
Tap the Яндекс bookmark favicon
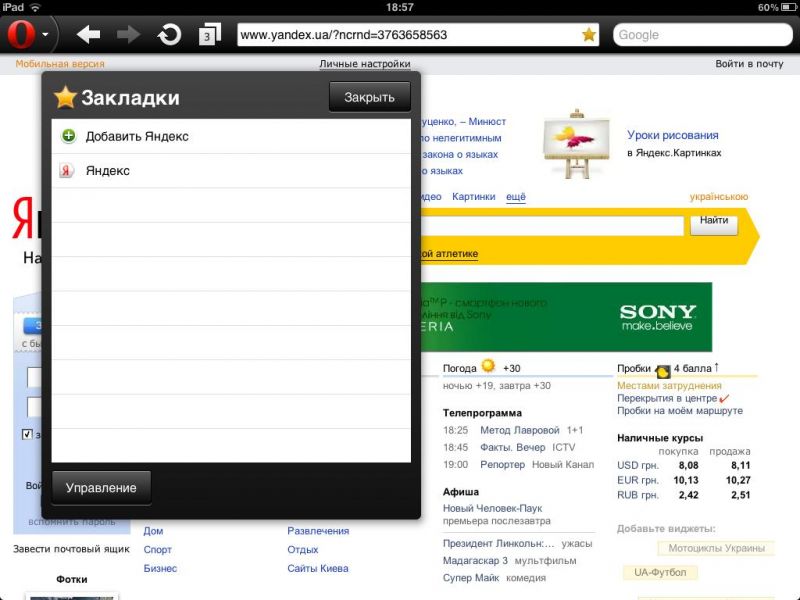pos(68,171)
